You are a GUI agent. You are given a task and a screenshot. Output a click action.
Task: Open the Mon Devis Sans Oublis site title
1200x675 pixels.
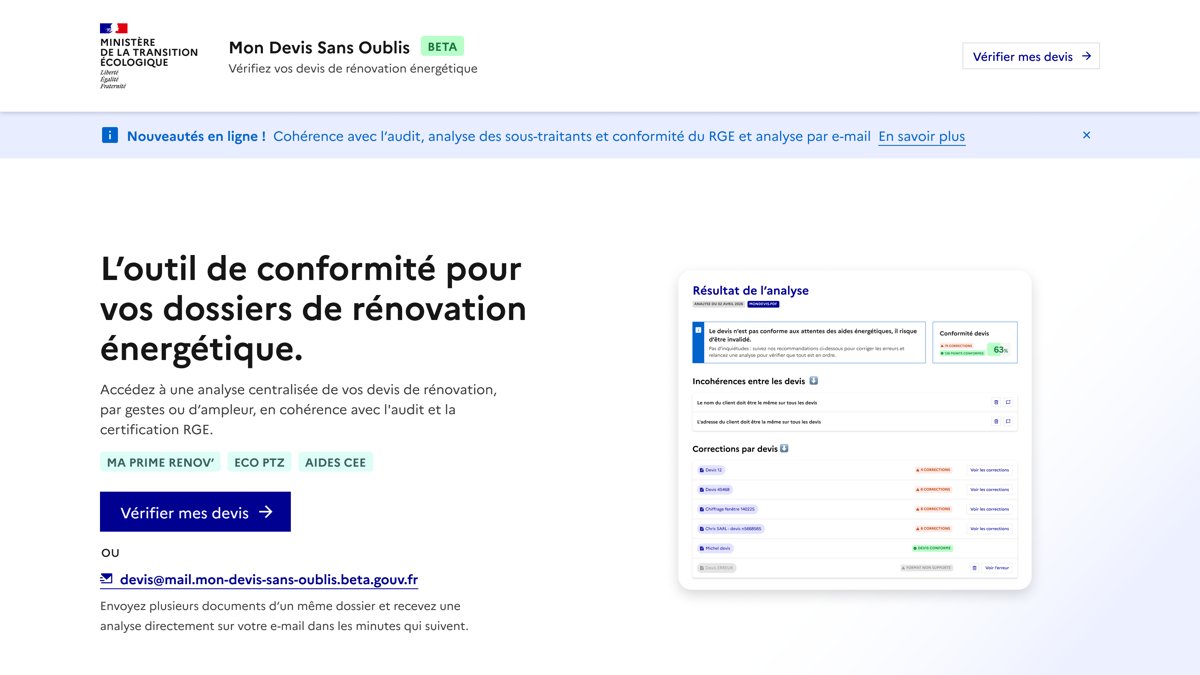(319, 47)
